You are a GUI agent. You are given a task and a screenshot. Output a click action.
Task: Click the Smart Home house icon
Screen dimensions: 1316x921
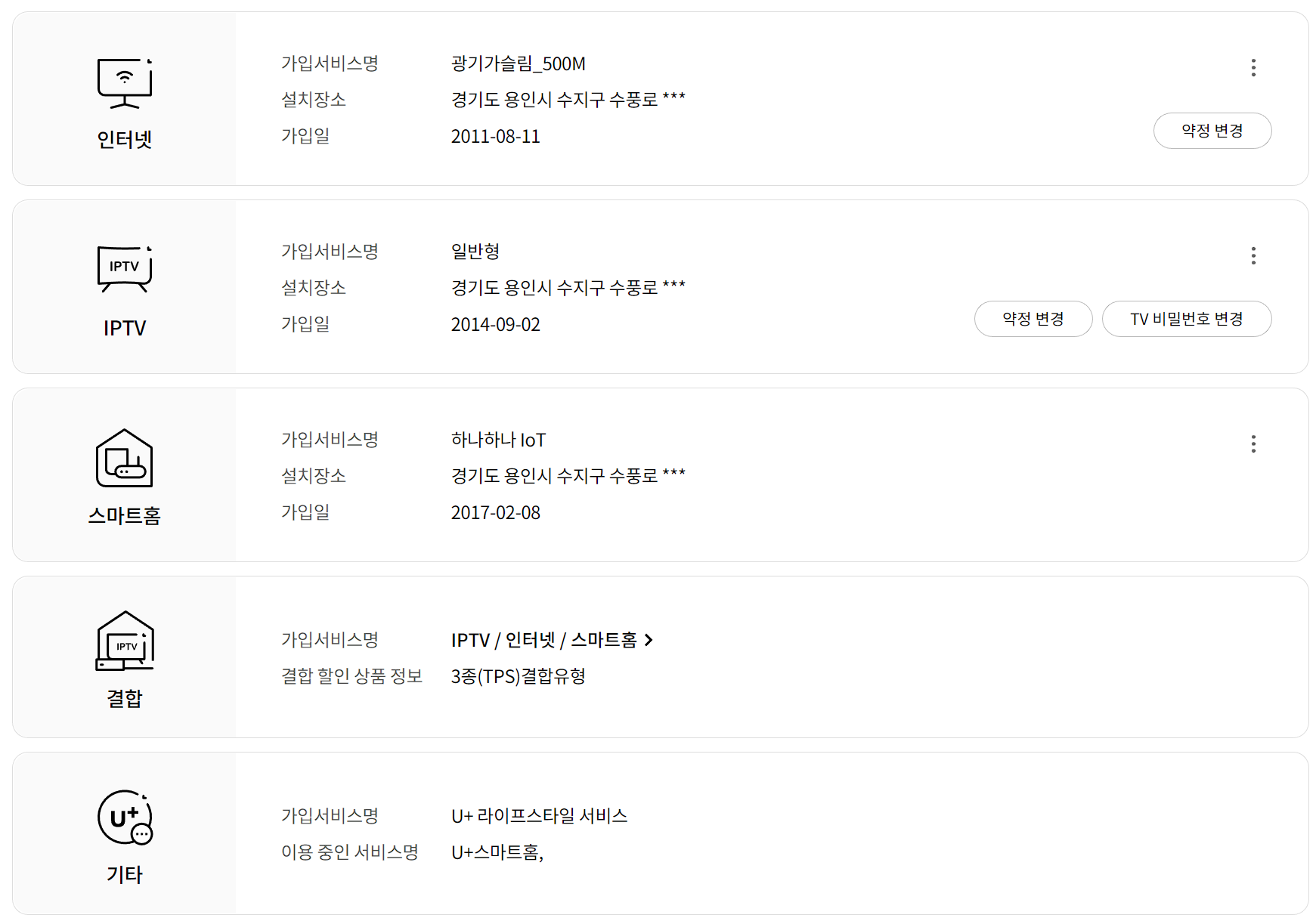[x=125, y=458]
